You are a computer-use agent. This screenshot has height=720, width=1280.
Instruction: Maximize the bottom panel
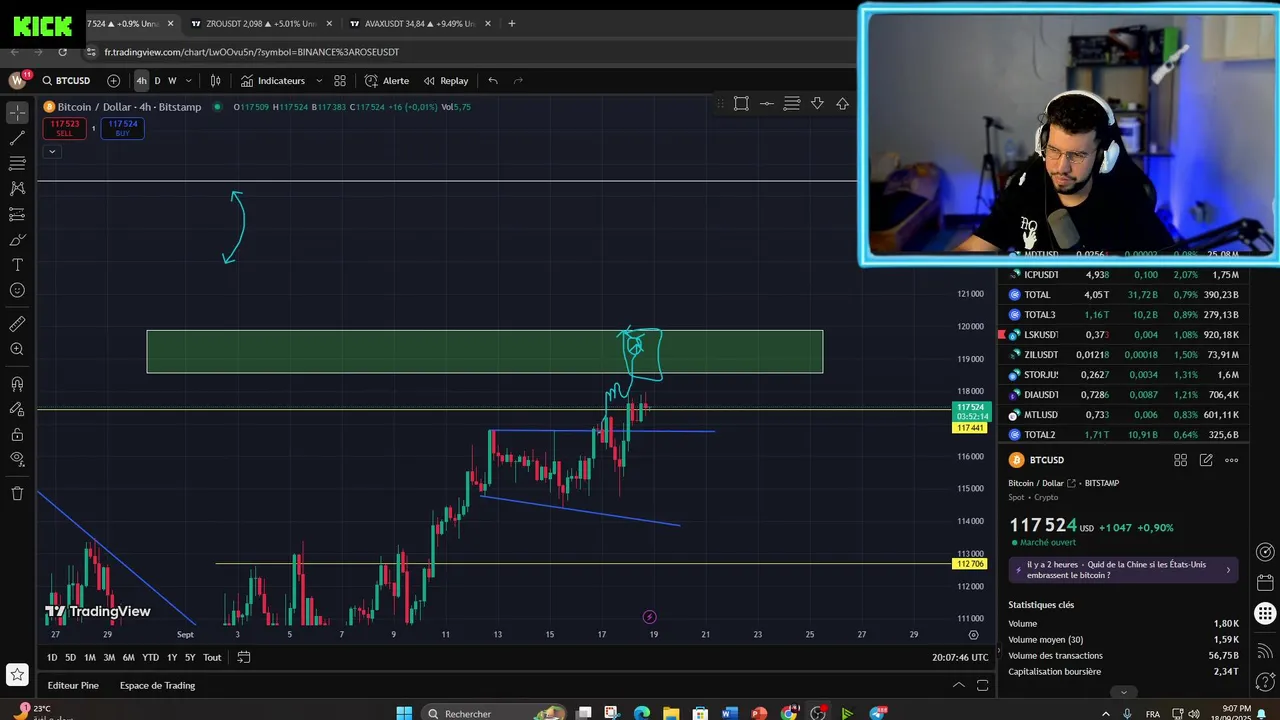coord(982,685)
